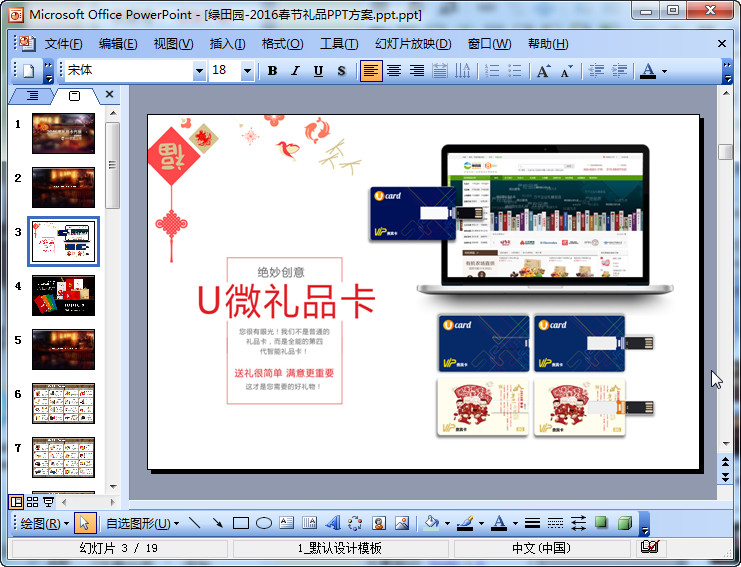The width and height of the screenshot is (741, 567).
Task: Toggle Bold formatting
Action: tap(272, 71)
